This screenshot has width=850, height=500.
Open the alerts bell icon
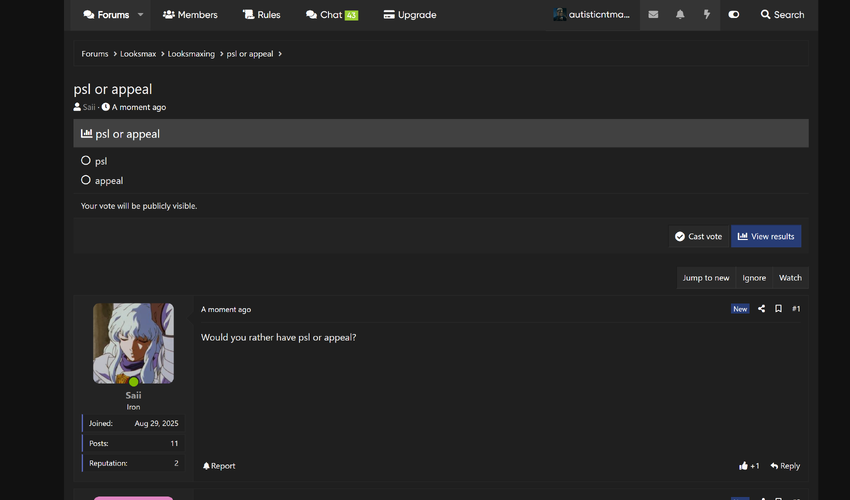tap(680, 15)
